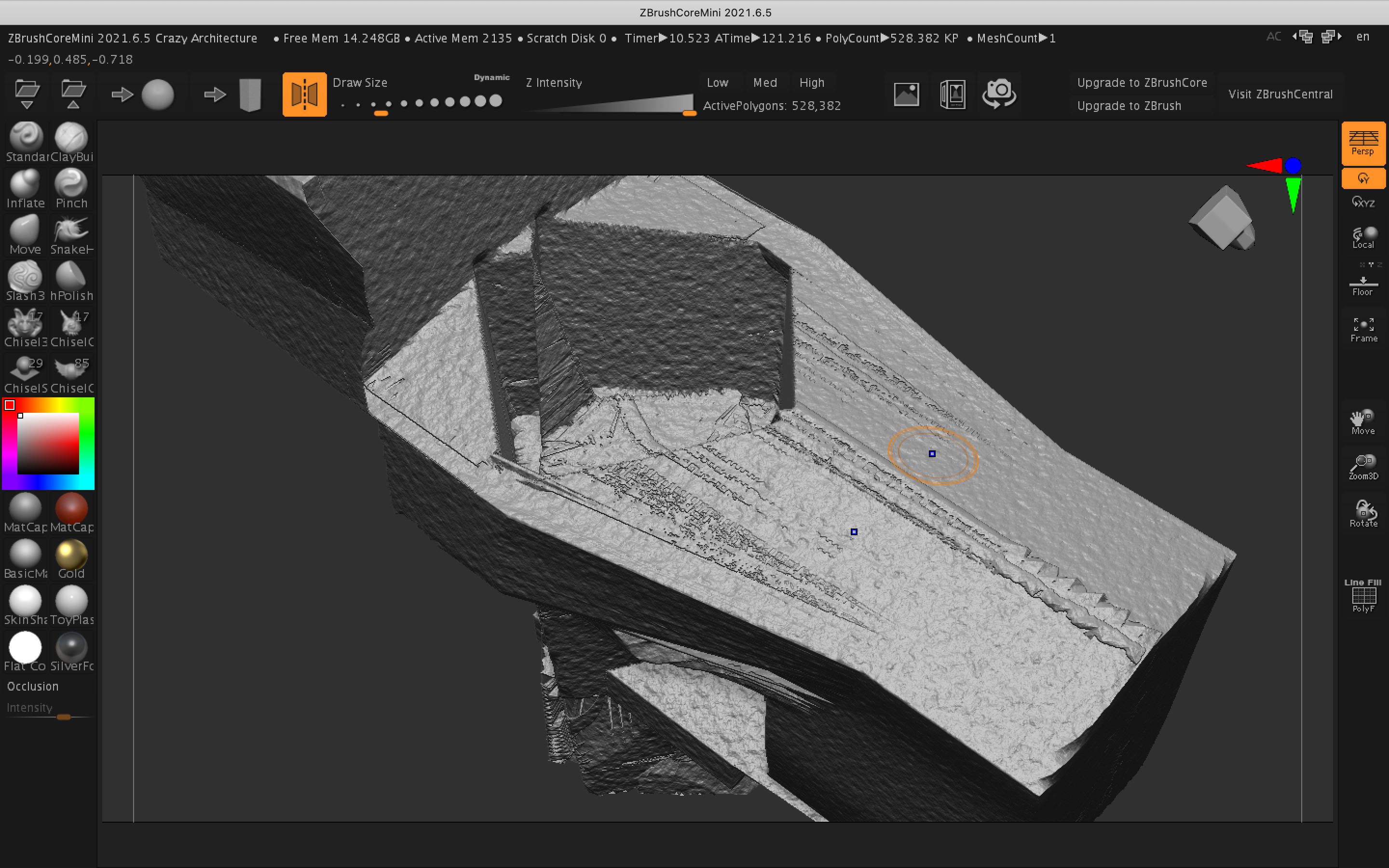The image size is (1389, 868).
Task: Click Upgrade to ZBrush link
Action: (1129, 106)
